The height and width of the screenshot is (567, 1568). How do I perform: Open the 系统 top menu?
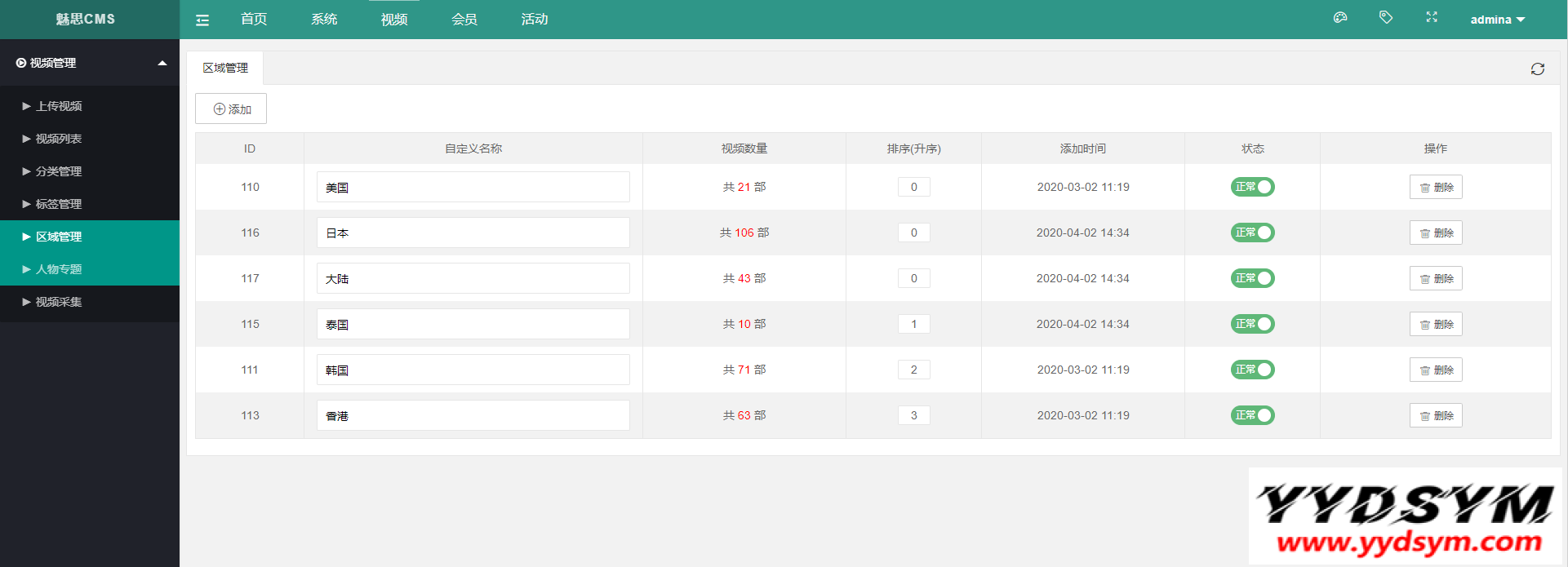(x=324, y=20)
